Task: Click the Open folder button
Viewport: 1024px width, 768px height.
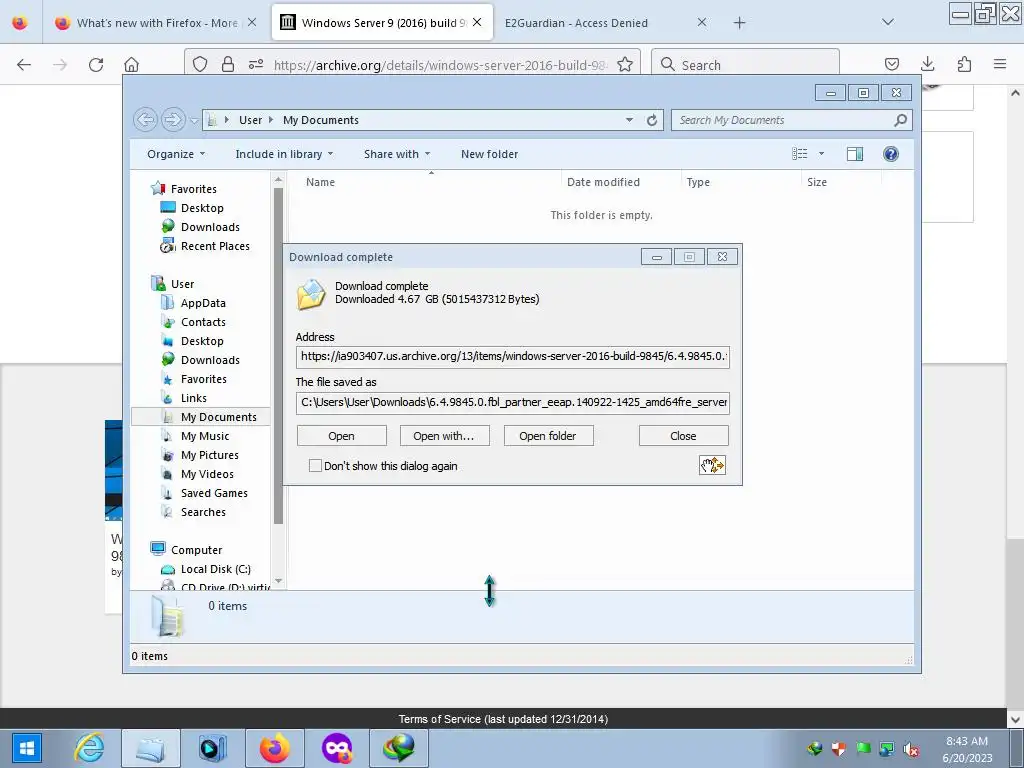Action: [548, 436]
